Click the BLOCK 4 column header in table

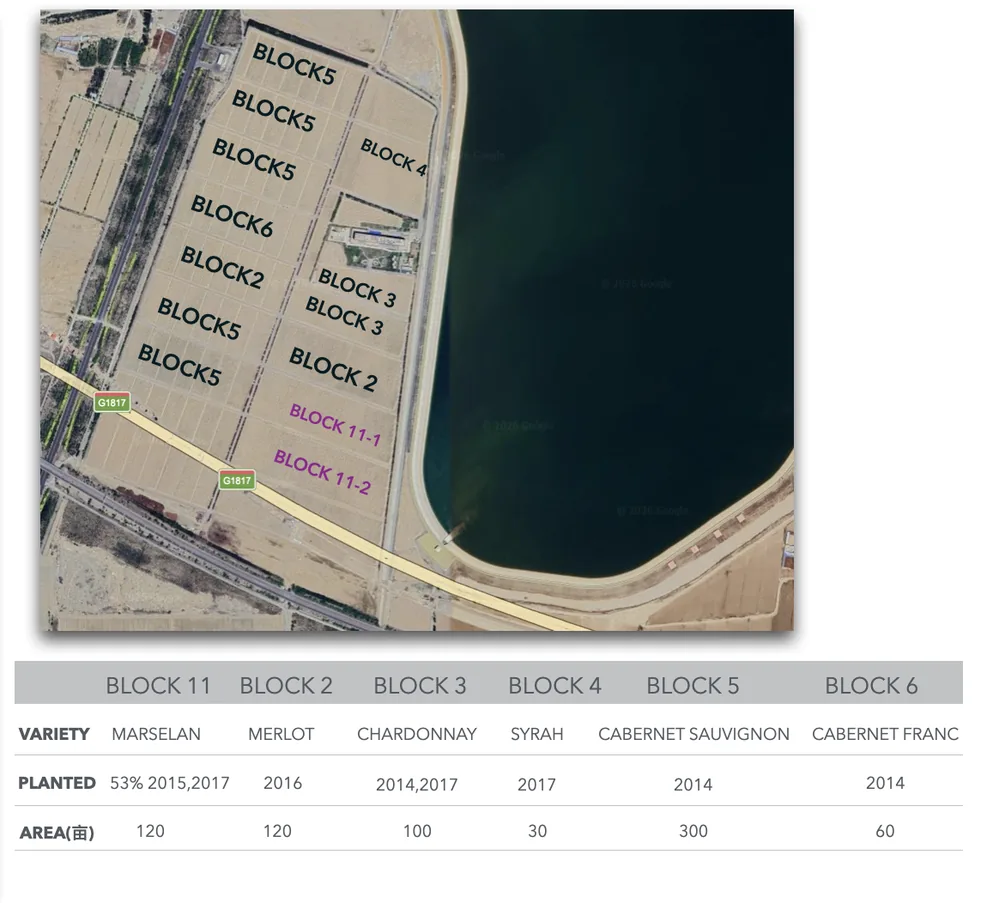[554, 686]
